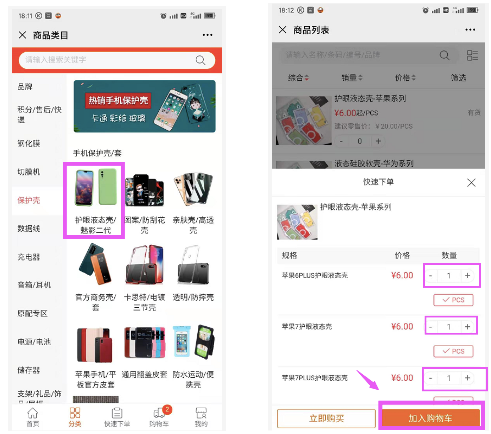
Task: Switch product list layout with grid icon
Action: tap(472, 55)
